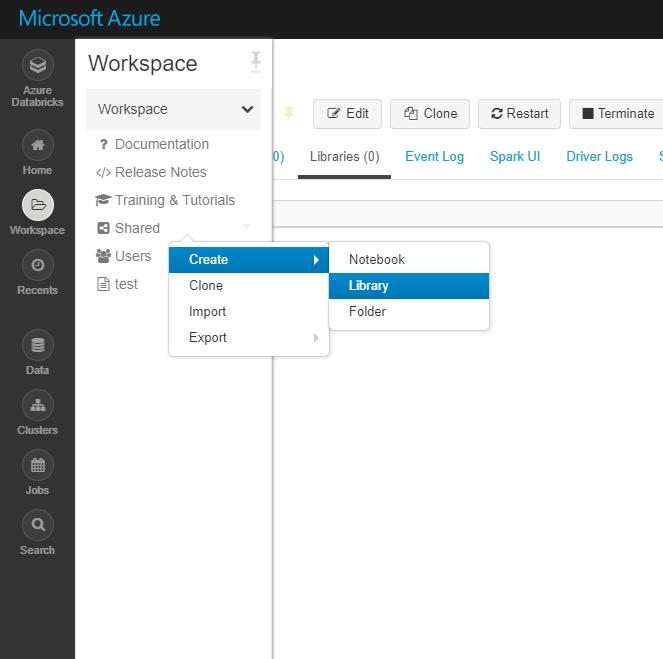663x659 pixels.
Task: Open Training & Tutorials entry
Action: [x=175, y=200]
